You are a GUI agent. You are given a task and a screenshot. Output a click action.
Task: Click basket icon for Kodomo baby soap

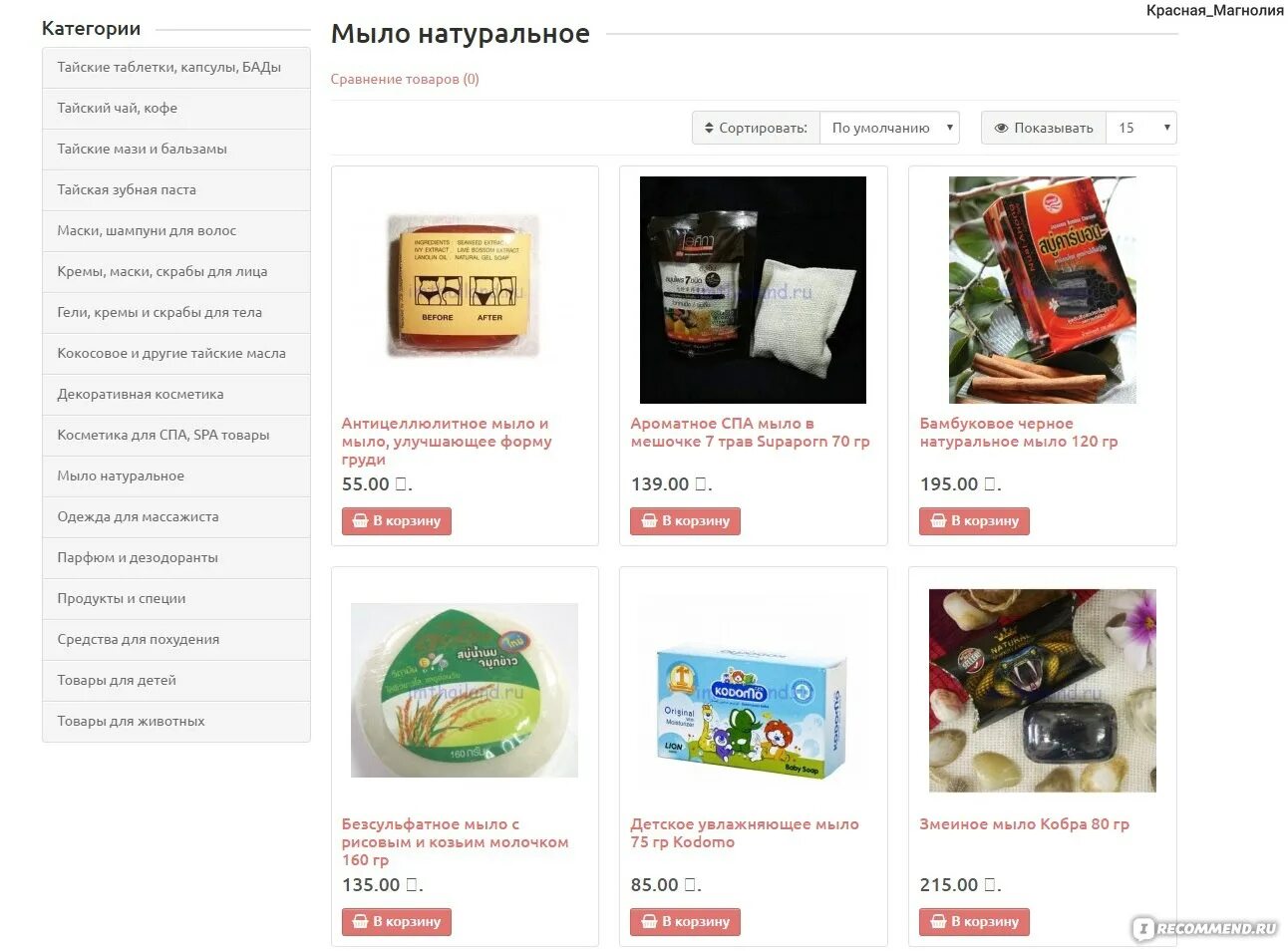click(649, 921)
